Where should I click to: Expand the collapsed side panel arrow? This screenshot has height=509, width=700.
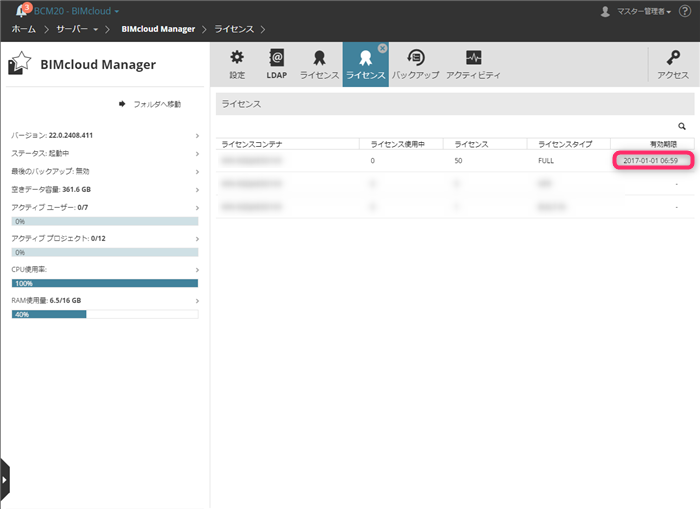pos(4,480)
